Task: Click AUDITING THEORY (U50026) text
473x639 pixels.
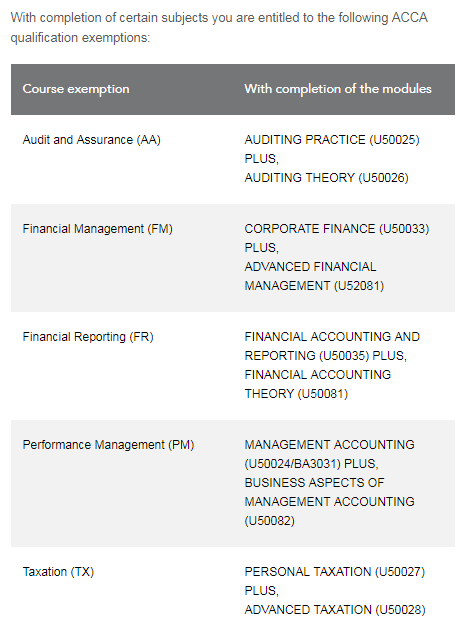Action: [x=326, y=178]
